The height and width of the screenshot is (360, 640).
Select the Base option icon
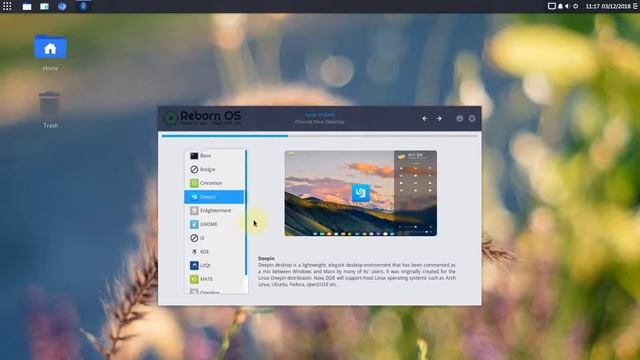(x=194, y=156)
